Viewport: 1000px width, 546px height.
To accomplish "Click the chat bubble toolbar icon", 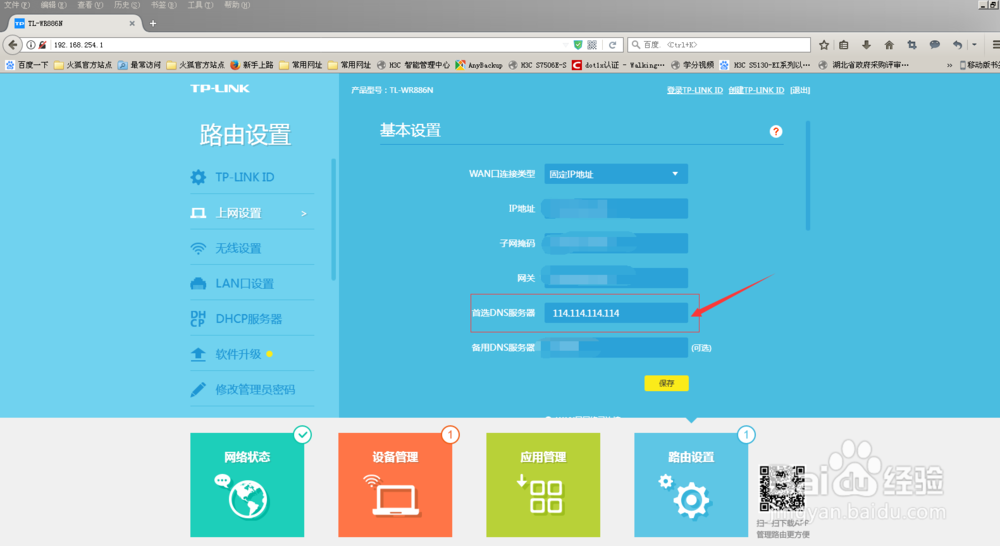I will 934,45.
